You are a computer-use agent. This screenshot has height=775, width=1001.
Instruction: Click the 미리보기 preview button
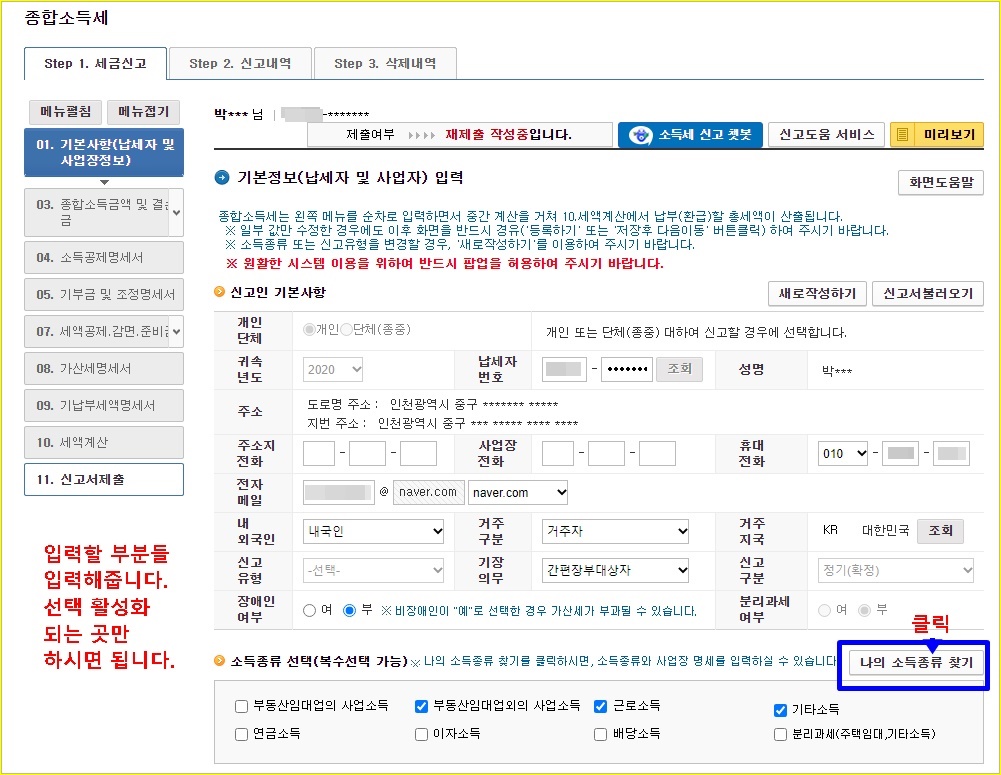tap(937, 135)
